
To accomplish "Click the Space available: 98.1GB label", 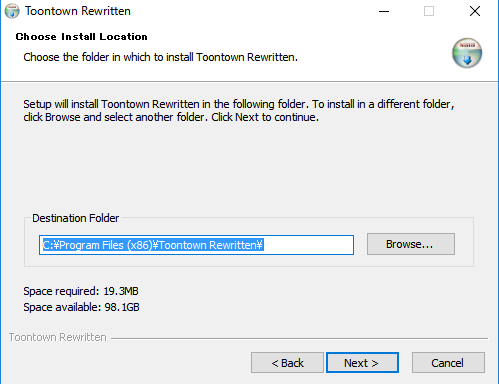I will click(81, 307).
